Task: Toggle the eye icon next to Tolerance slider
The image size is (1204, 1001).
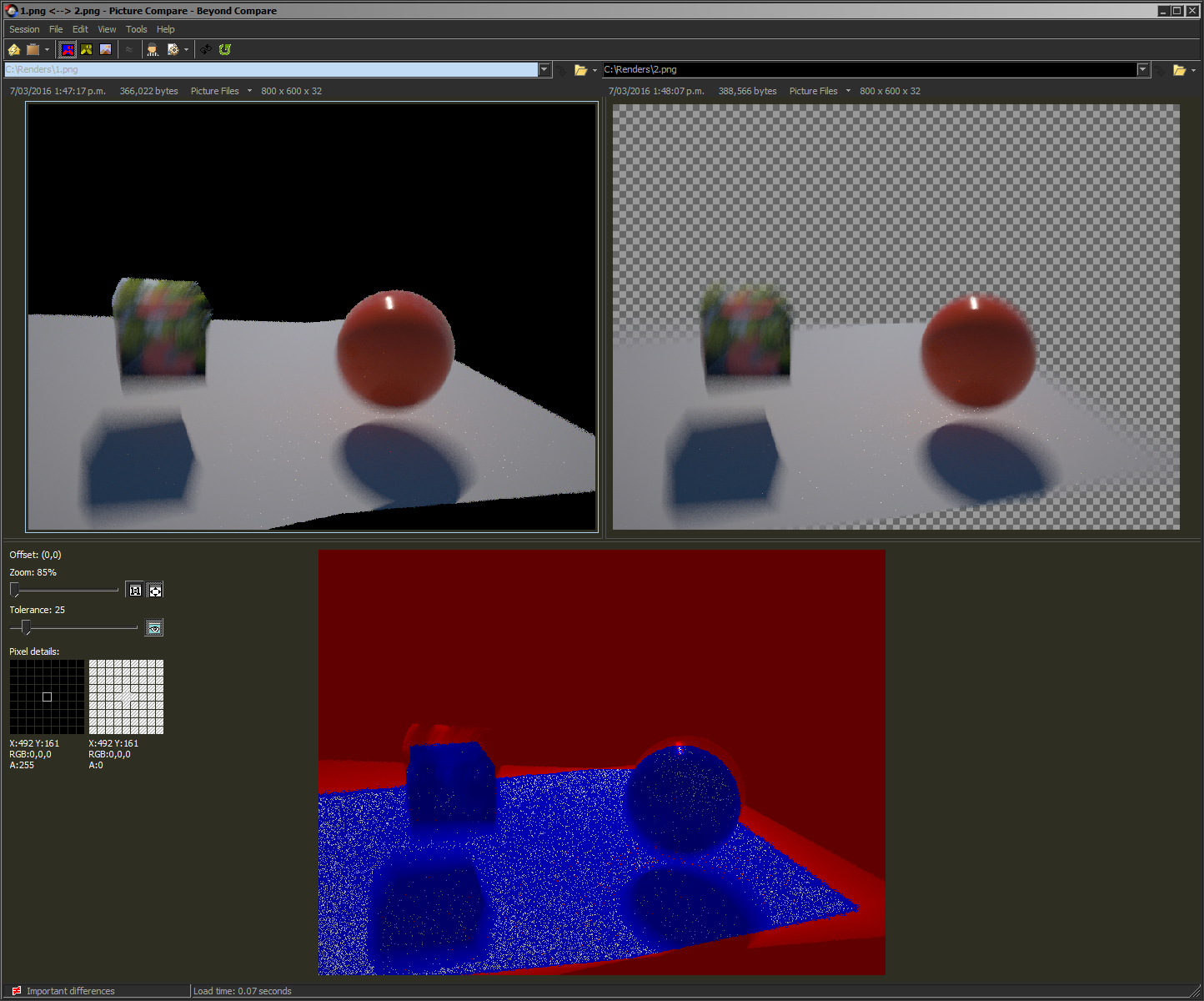Action: tap(154, 628)
